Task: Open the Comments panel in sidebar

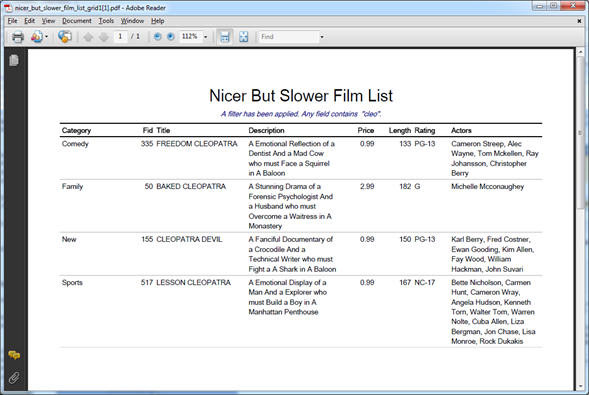Action: click(14, 355)
